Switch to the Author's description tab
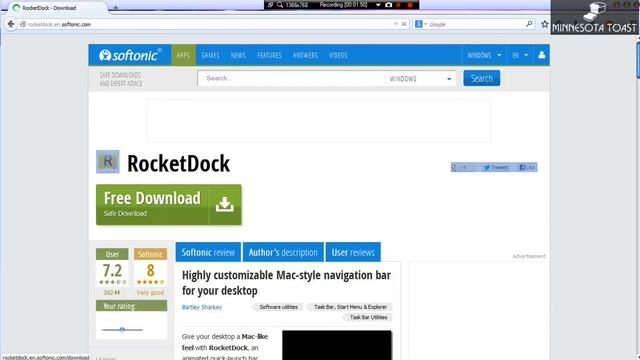The height and width of the screenshot is (360, 640). coord(283,252)
